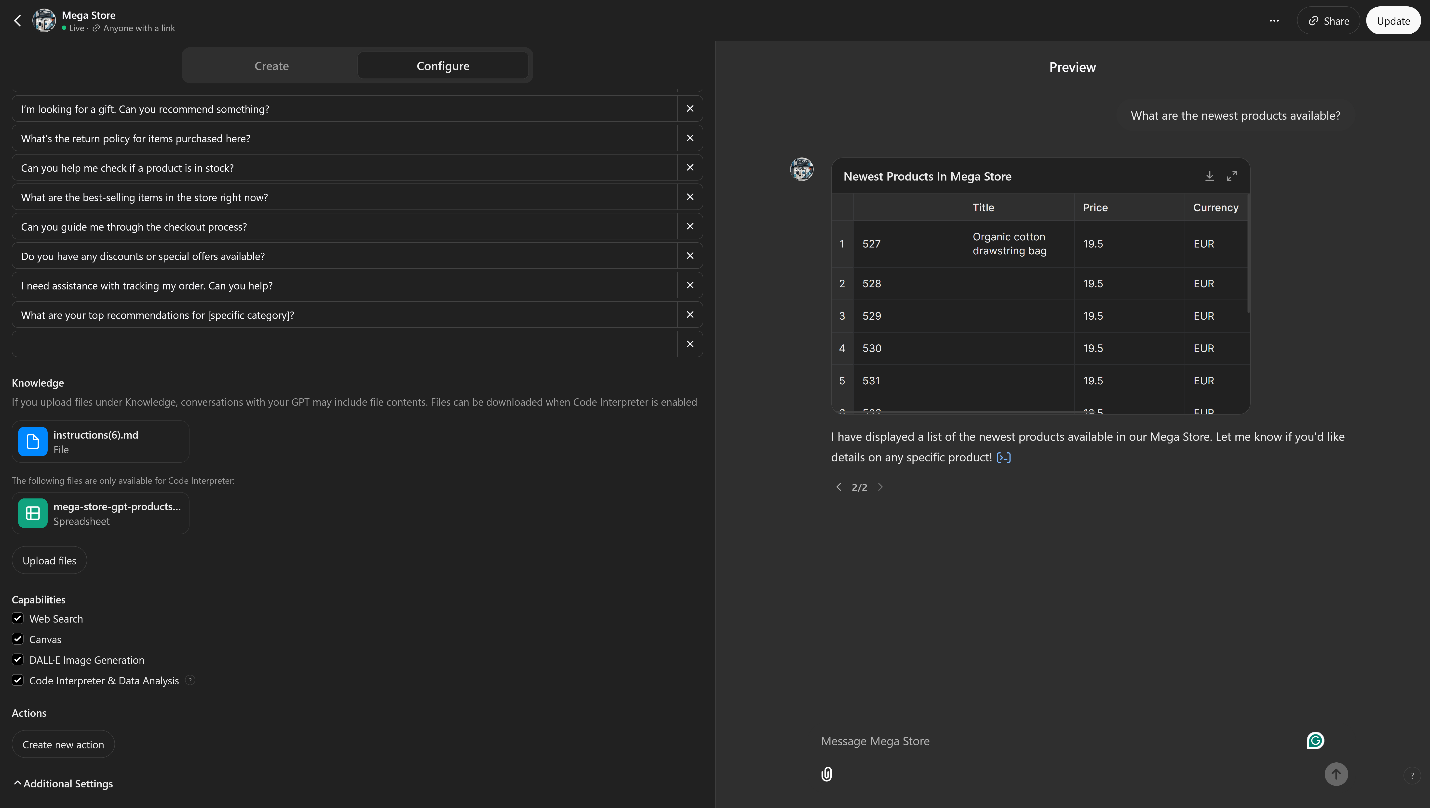Screen dimensions: 1430x808
Task: Click the assistant avatar in preview chat
Action: click(x=802, y=169)
